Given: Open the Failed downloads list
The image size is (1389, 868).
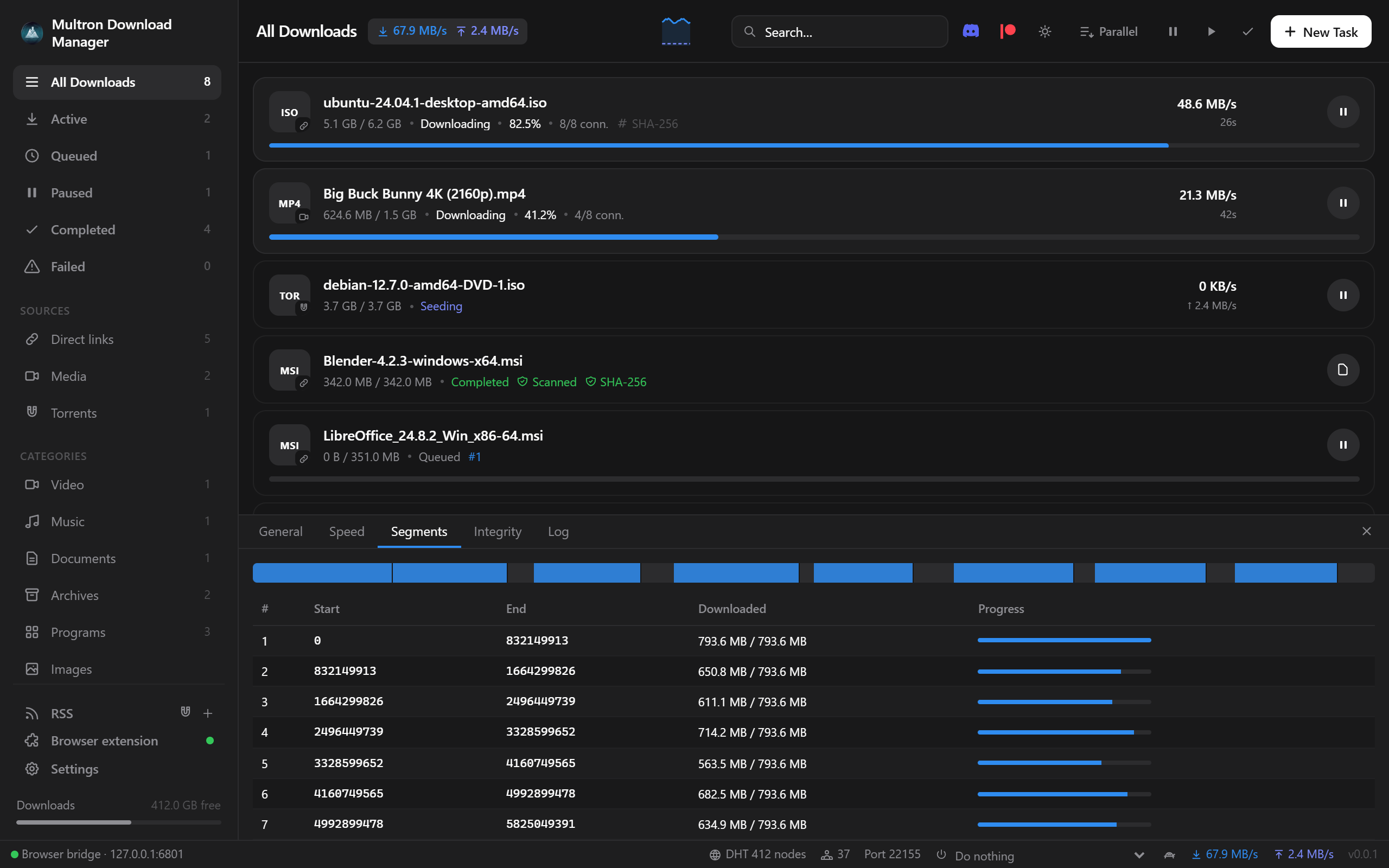Looking at the screenshot, I should (x=117, y=266).
